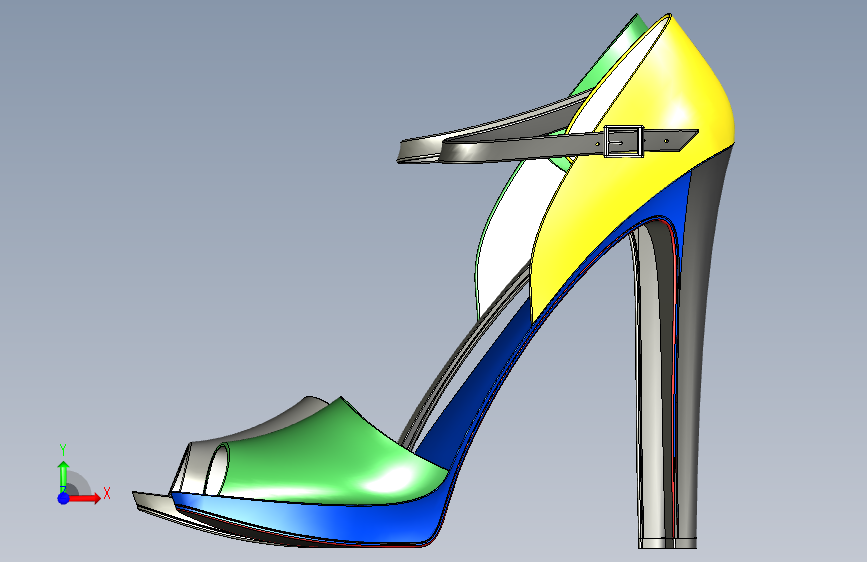Click the red X axis arrow on triad
Image resolution: width=867 pixels, height=562 pixels.
tap(84, 498)
